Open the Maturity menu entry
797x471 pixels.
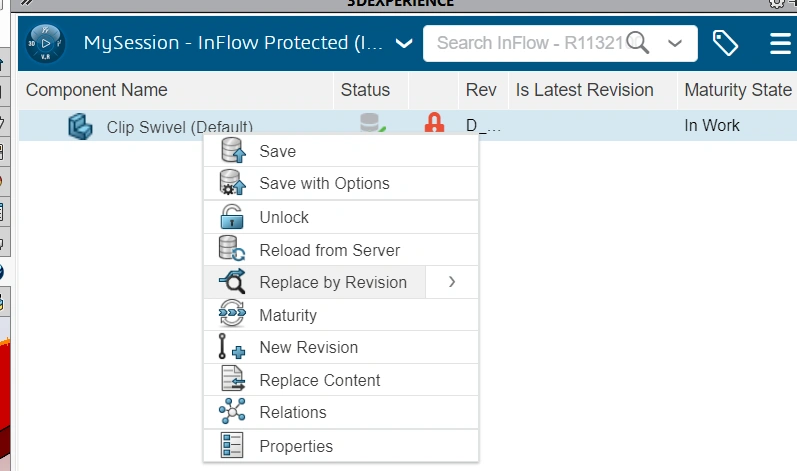point(288,315)
